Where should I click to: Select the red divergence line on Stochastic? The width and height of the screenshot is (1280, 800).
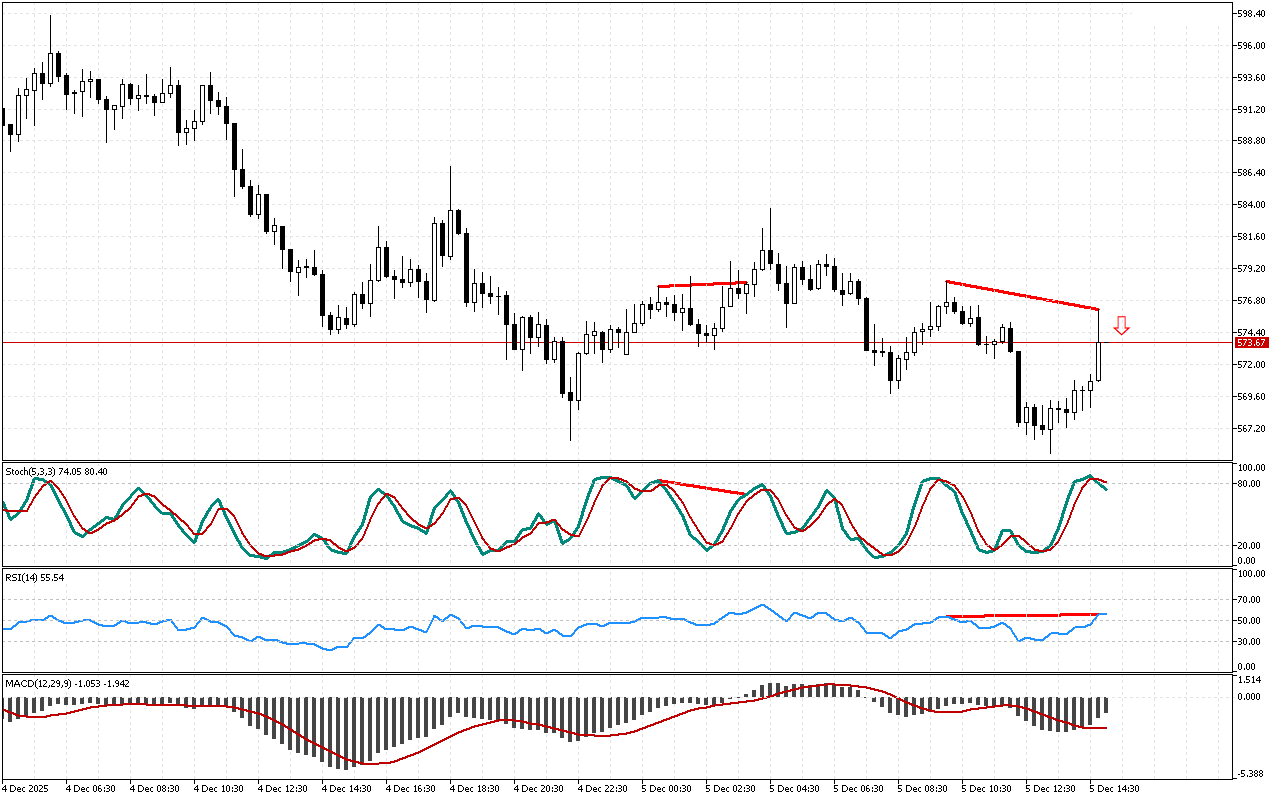coord(702,487)
